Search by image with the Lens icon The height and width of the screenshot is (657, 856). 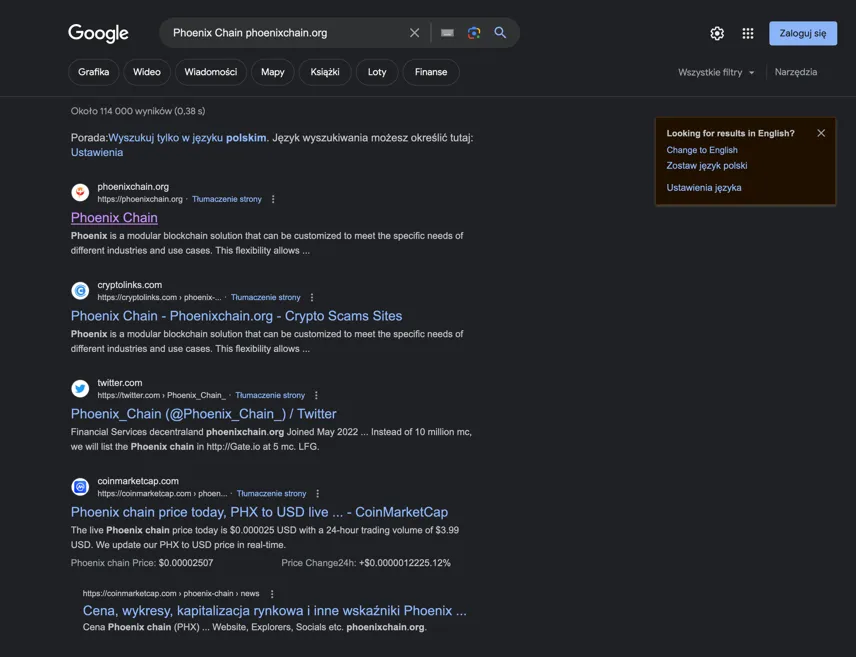click(474, 33)
